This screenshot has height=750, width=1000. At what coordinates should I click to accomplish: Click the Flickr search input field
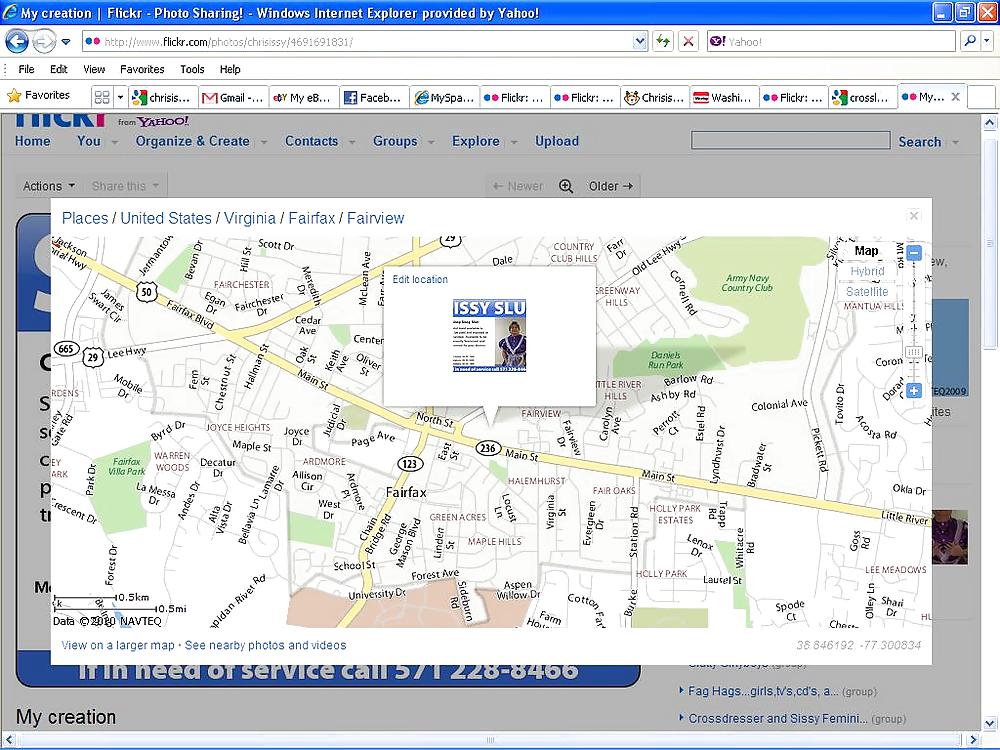(x=791, y=140)
